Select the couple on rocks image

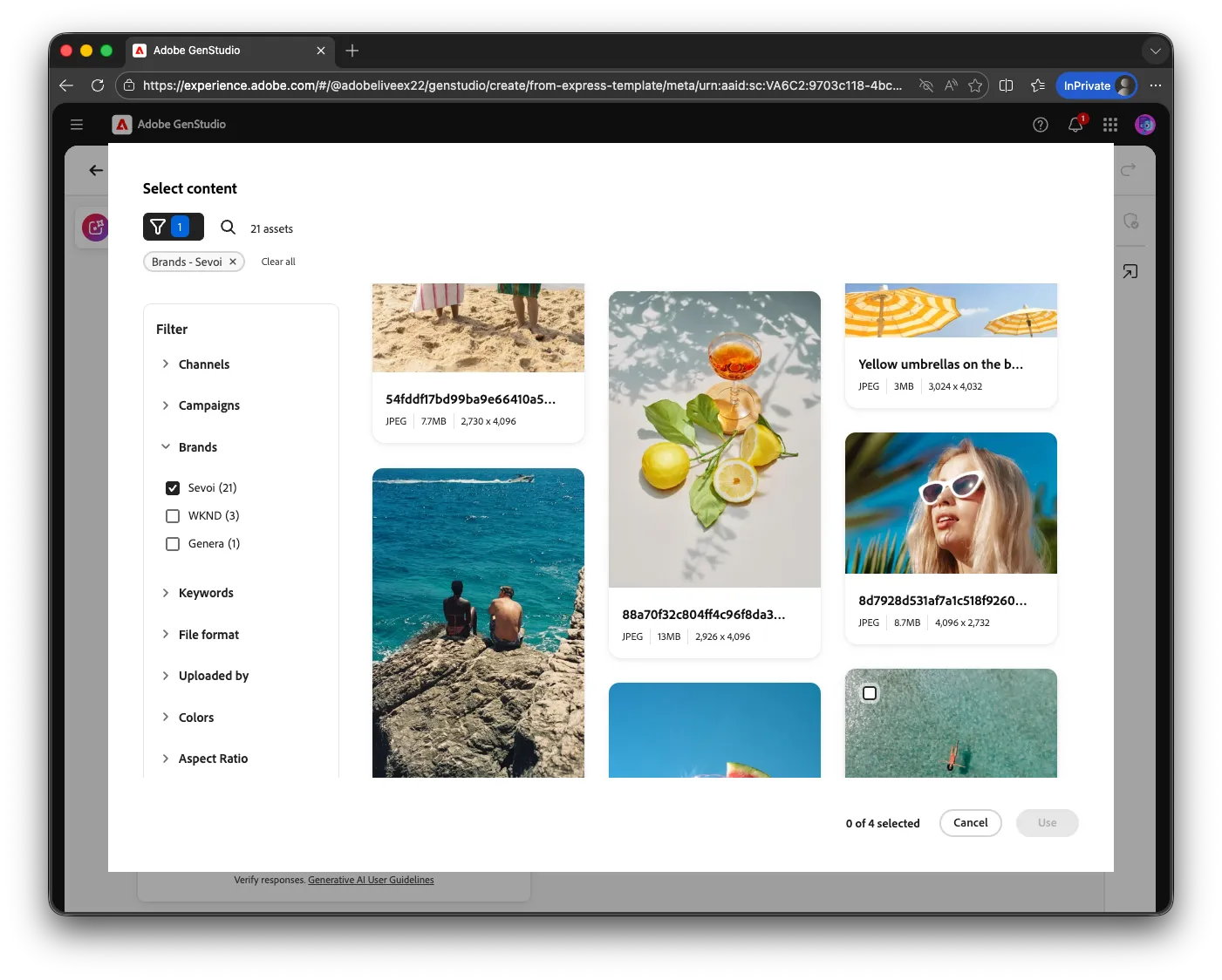[x=478, y=623]
